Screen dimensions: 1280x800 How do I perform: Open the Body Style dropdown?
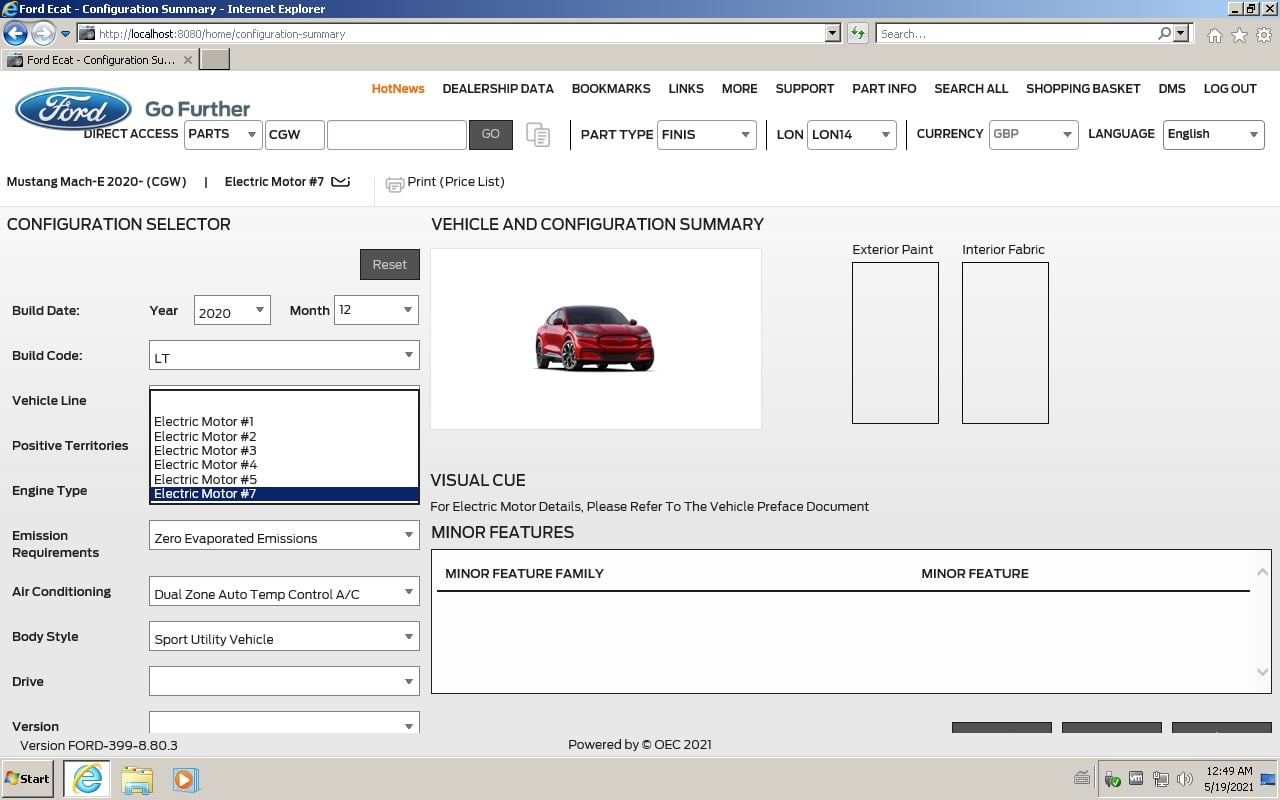point(284,637)
